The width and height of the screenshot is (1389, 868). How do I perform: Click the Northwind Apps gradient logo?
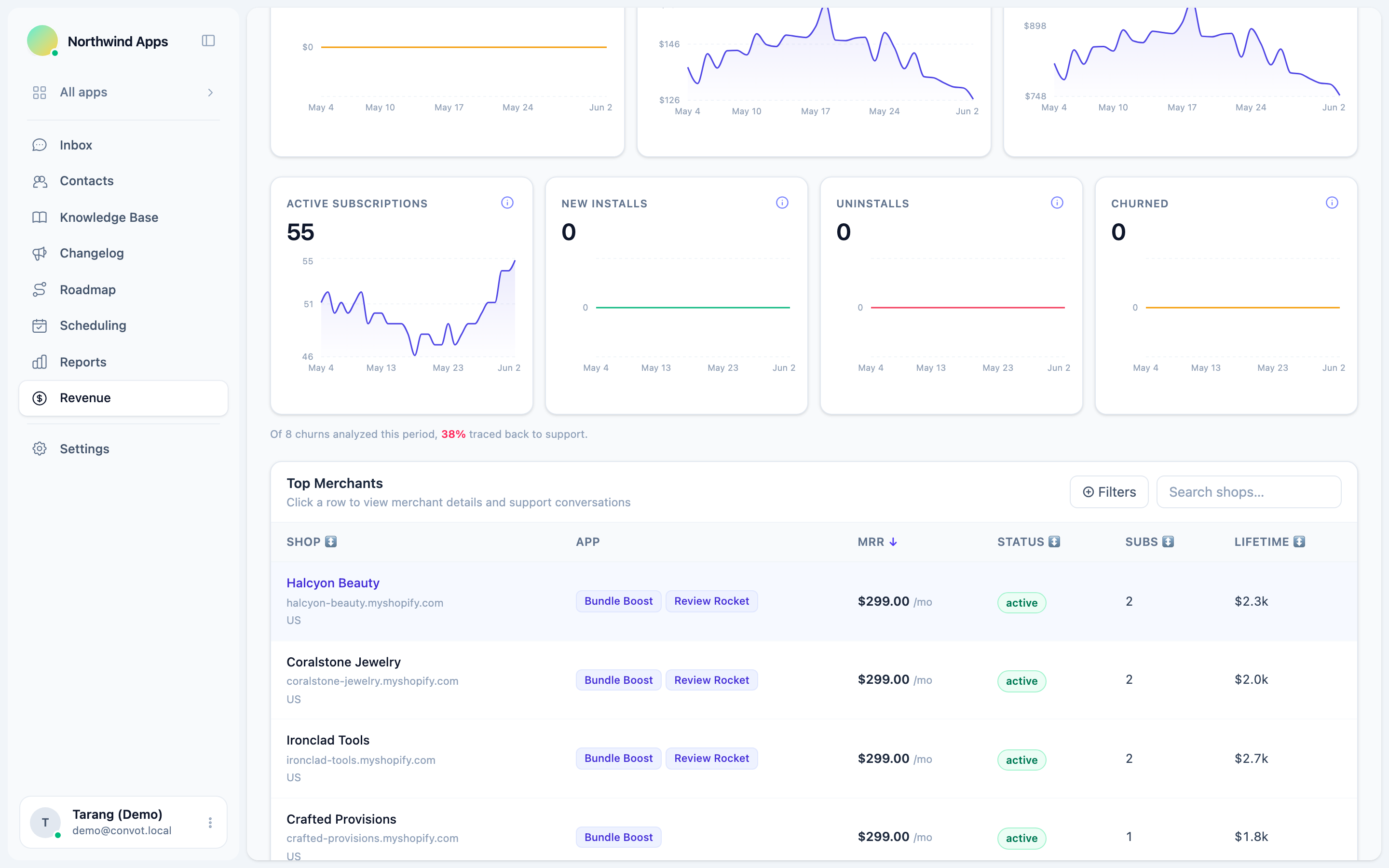point(42,41)
